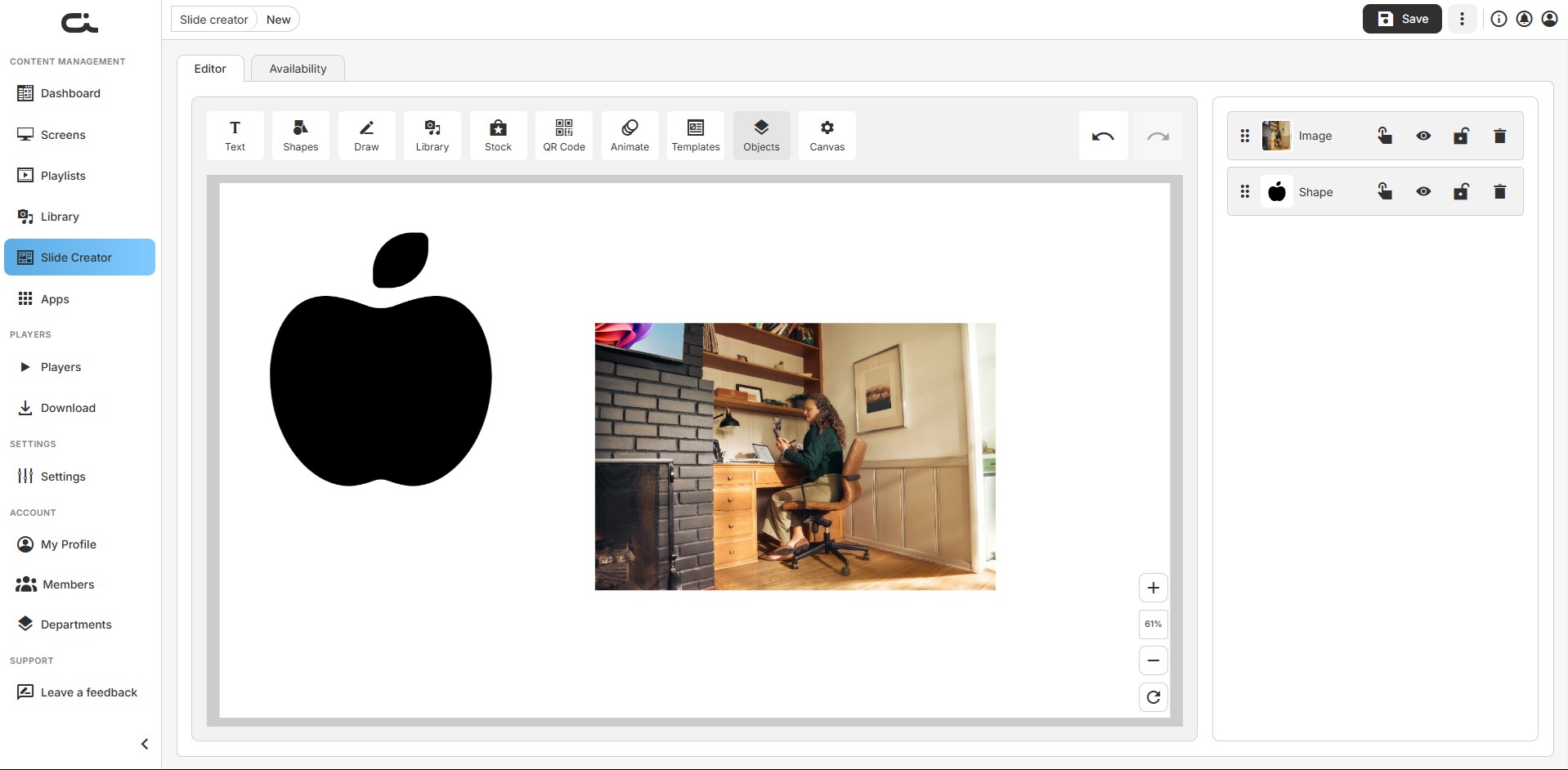The height and width of the screenshot is (770, 1568).
Task: Redo the last action
Action: (x=1158, y=136)
